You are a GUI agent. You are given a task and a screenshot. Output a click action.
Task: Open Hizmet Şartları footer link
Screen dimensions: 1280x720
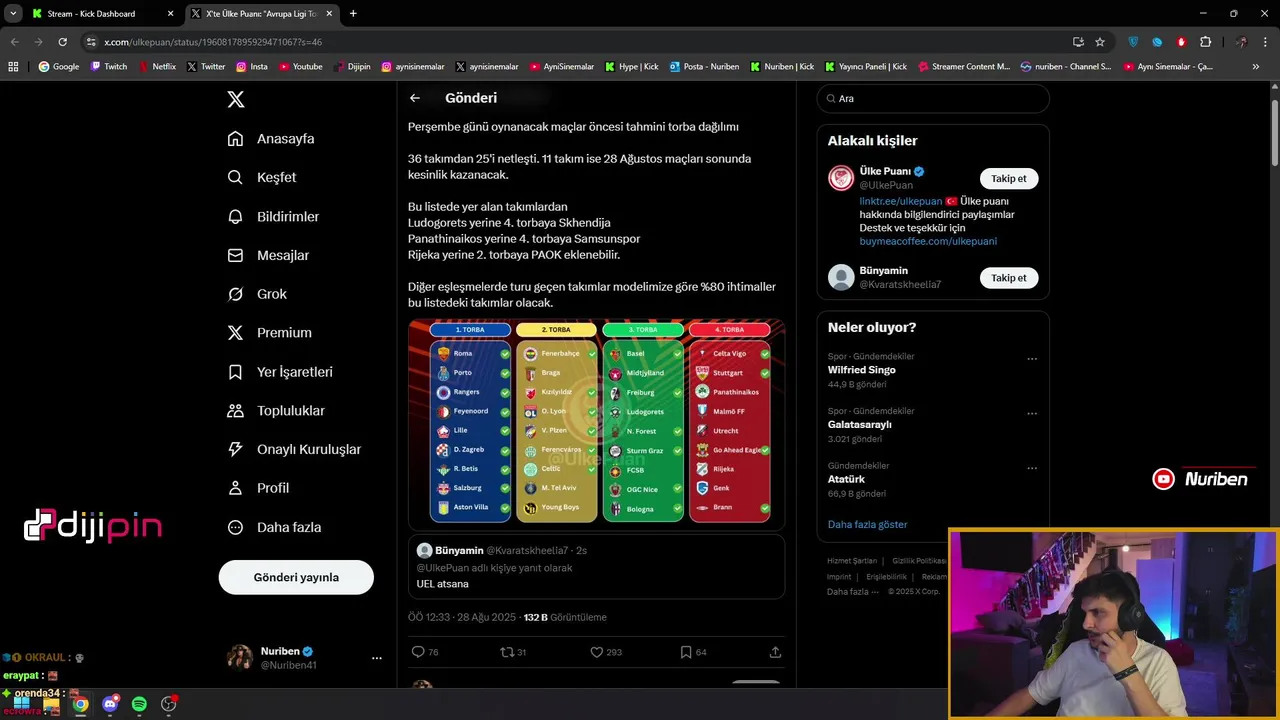pos(852,561)
